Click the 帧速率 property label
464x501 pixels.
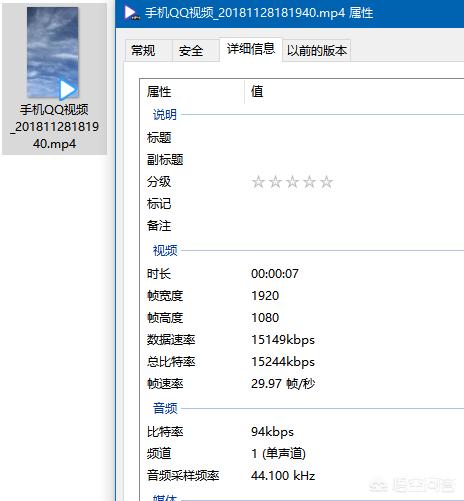click(165, 384)
